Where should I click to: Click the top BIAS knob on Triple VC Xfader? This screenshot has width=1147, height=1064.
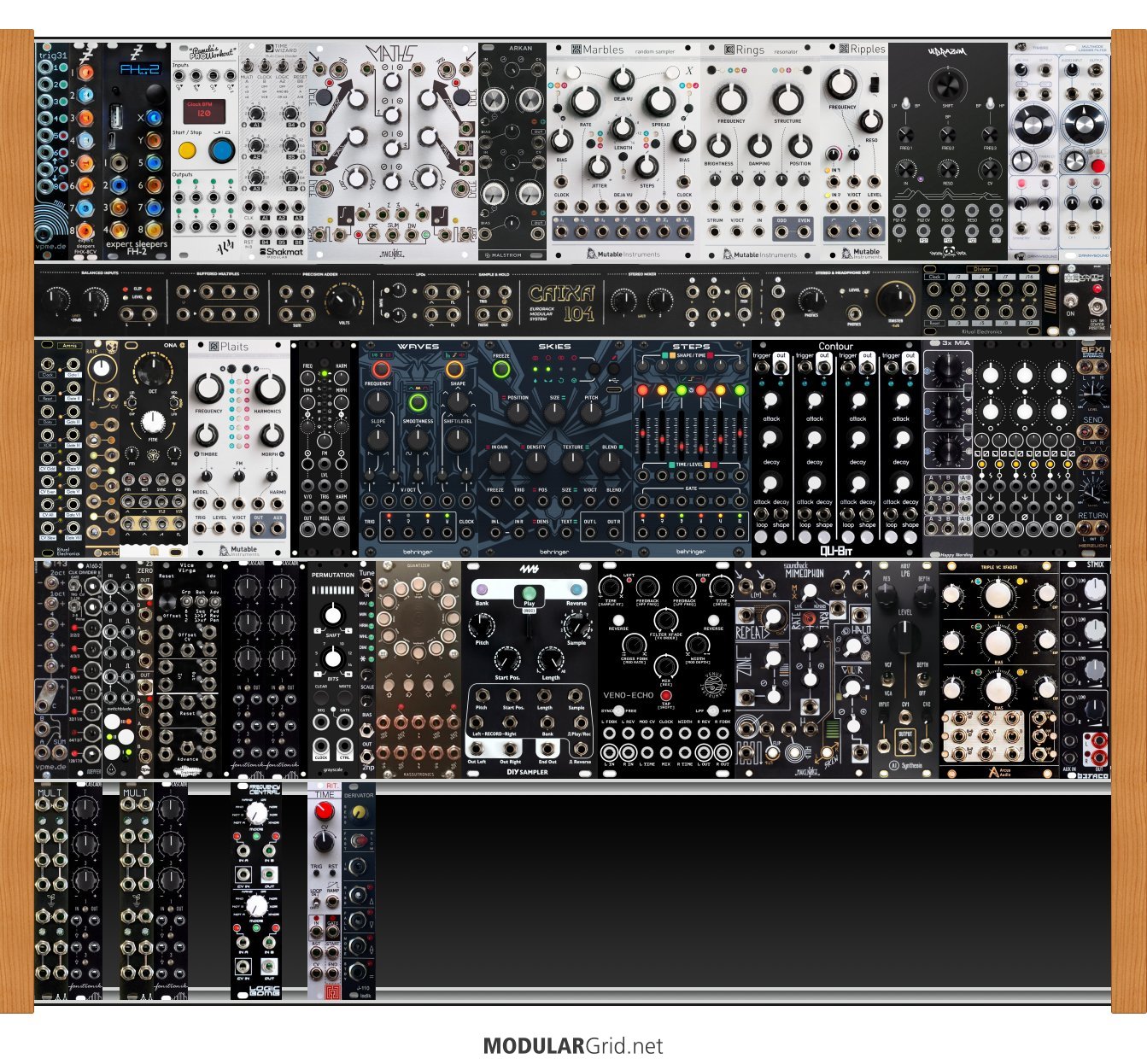pos(998,595)
